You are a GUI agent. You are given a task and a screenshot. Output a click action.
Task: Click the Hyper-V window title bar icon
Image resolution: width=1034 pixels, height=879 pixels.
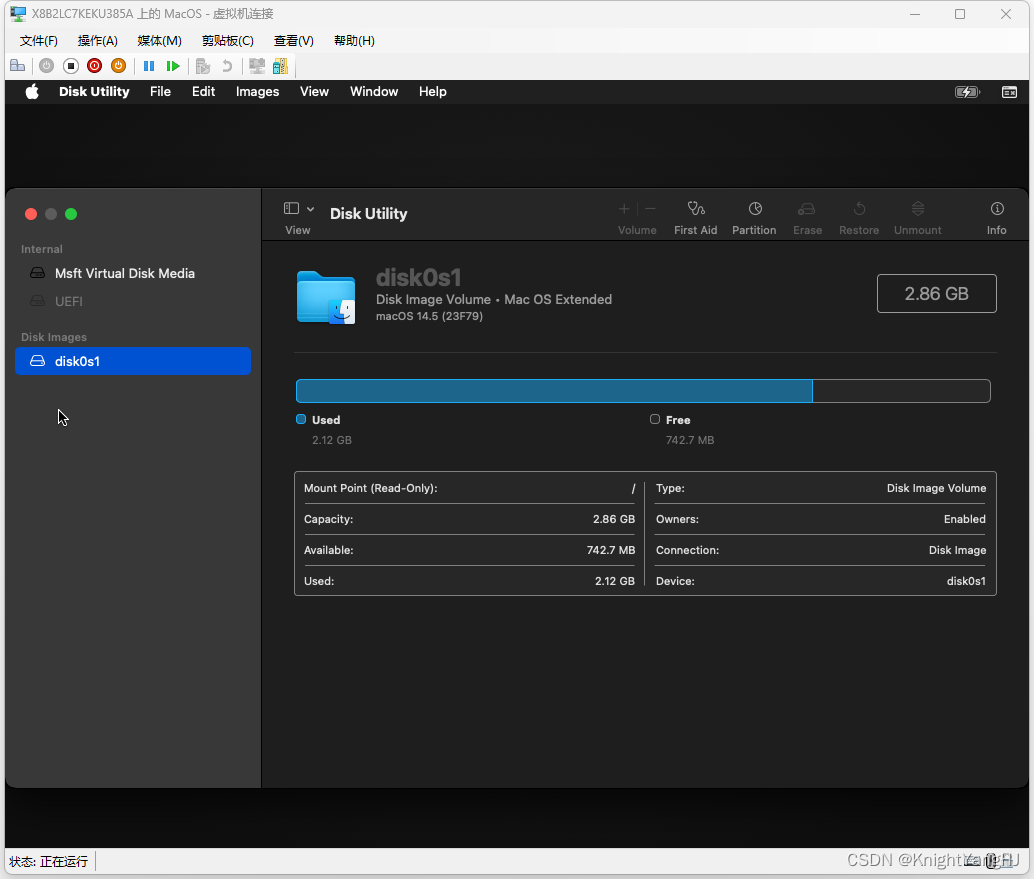click(x=18, y=14)
